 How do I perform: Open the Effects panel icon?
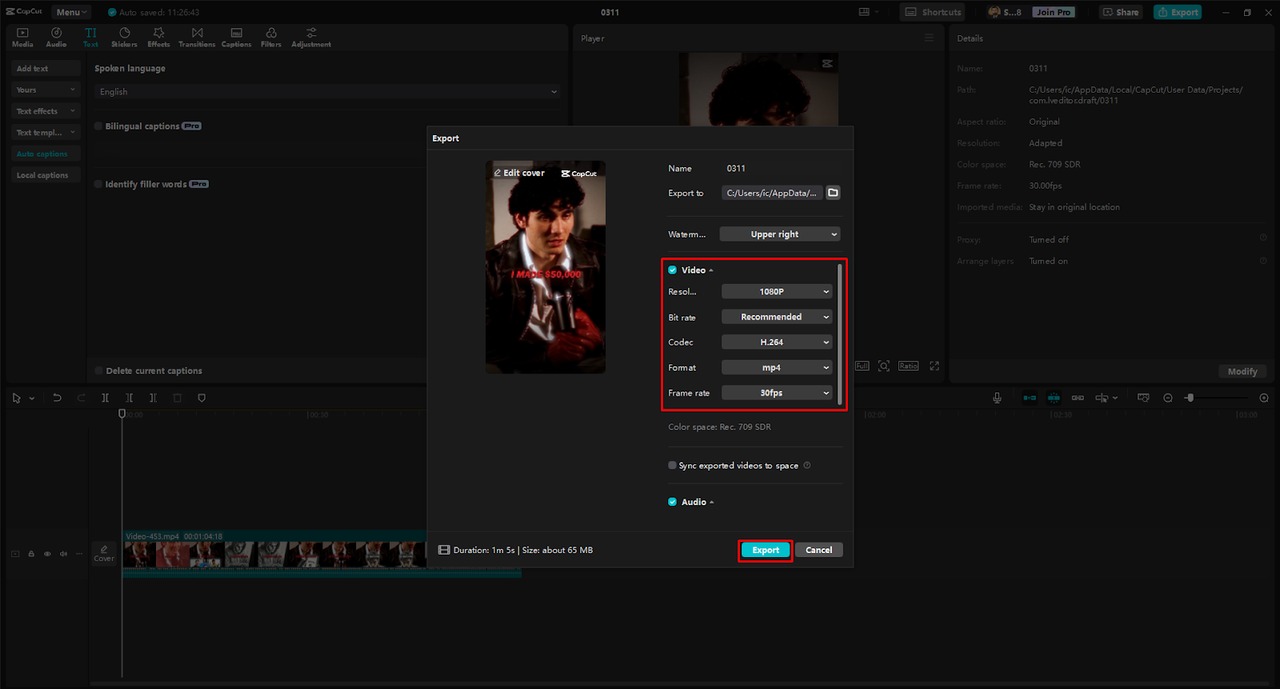(x=159, y=38)
